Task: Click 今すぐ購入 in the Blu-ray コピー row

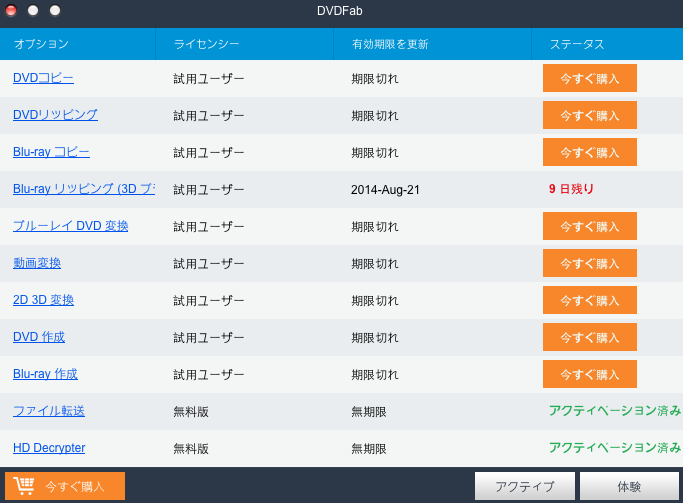Action: point(590,152)
